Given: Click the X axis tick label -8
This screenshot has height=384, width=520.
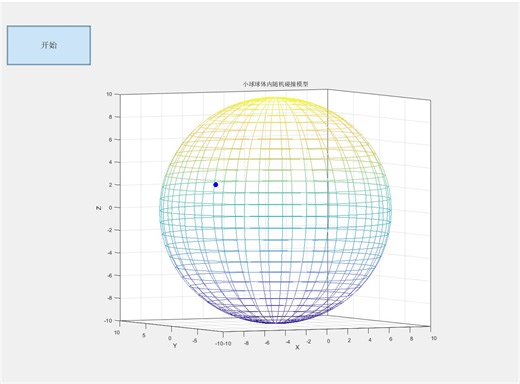Looking at the screenshot, I should click(246, 343).
